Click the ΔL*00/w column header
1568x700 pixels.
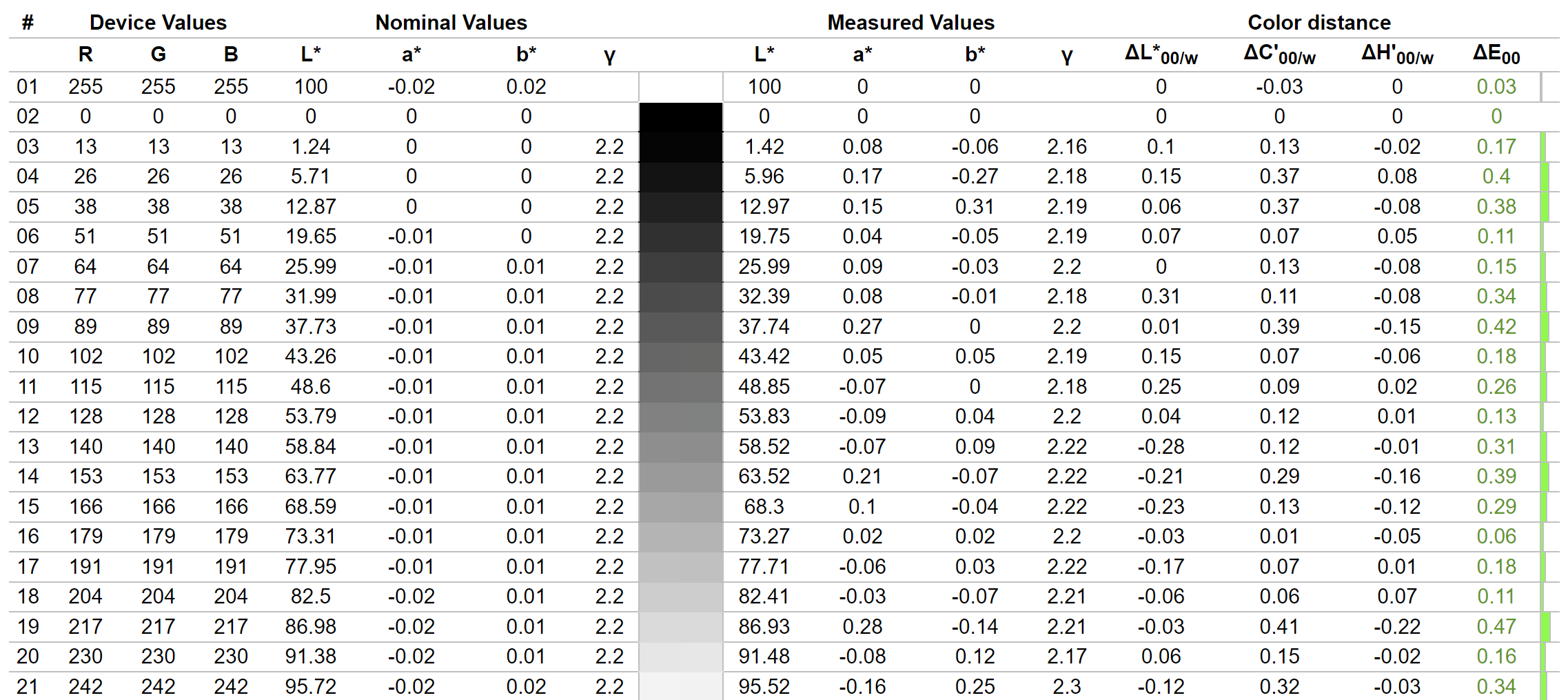[x=1161, y=54]
